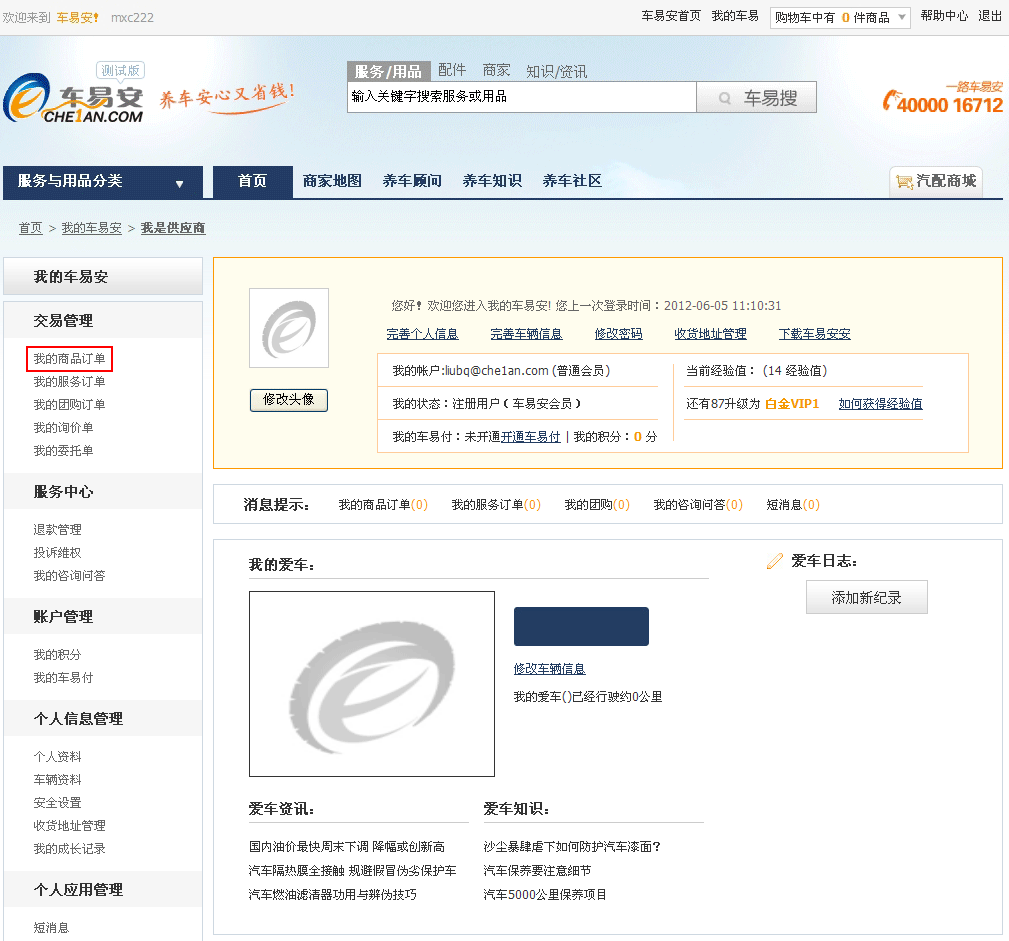Click the 我的车易安 breadcrumb link

[91, 228]
